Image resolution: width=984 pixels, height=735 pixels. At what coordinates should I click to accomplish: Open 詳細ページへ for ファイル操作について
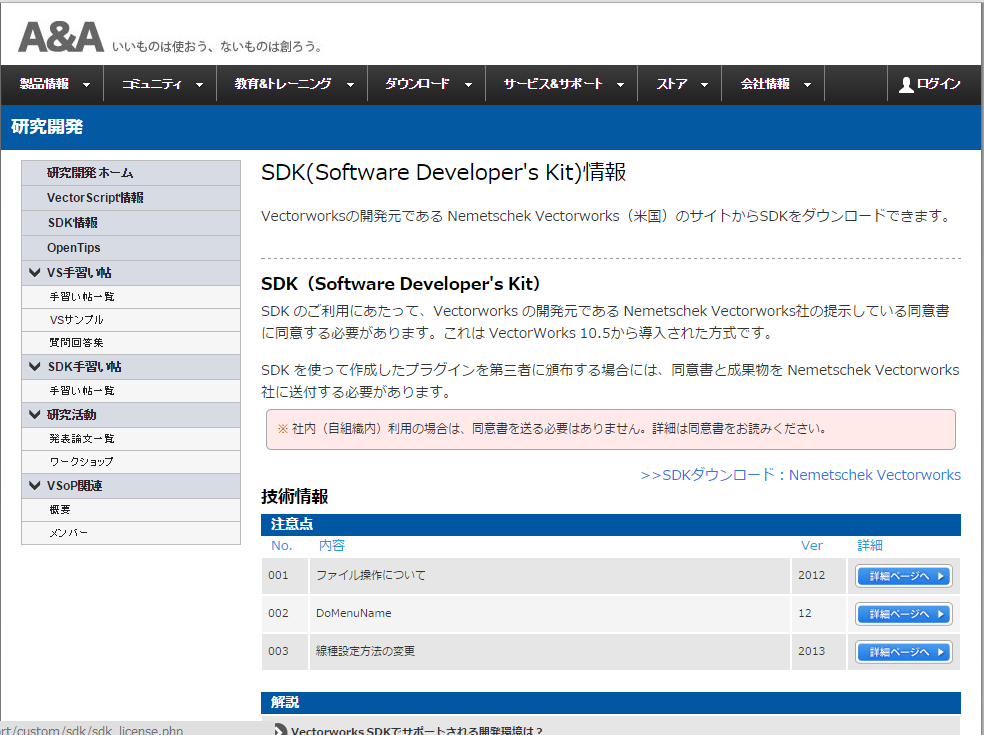(904, 576)
